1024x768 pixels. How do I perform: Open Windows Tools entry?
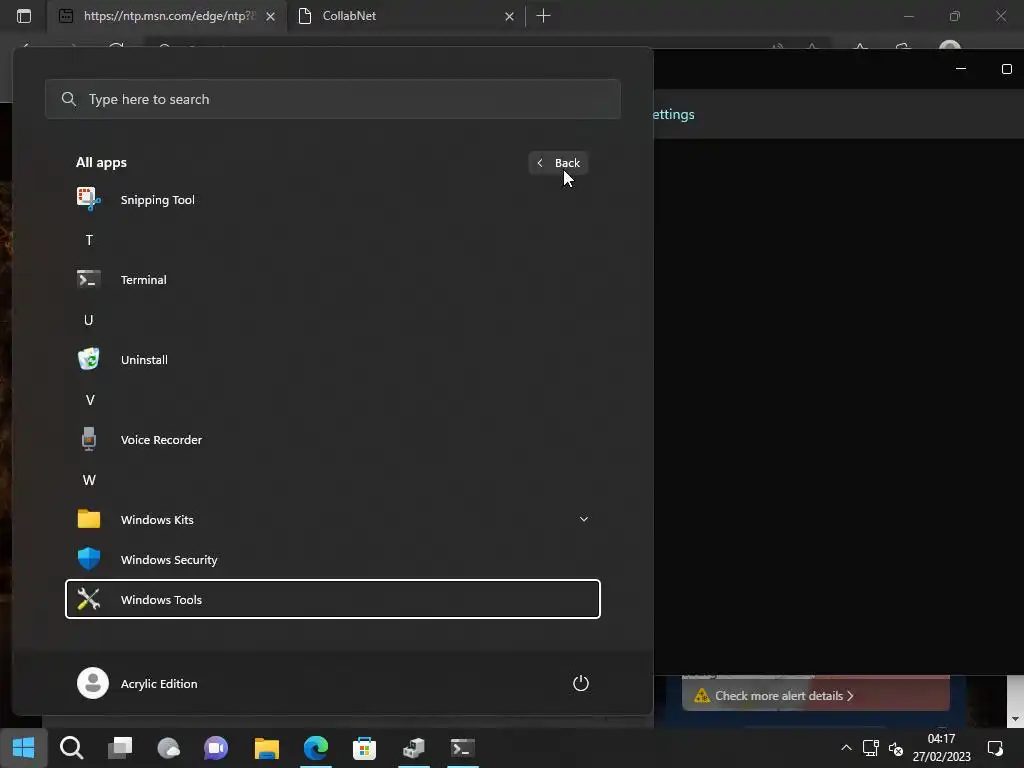point(332,599)
